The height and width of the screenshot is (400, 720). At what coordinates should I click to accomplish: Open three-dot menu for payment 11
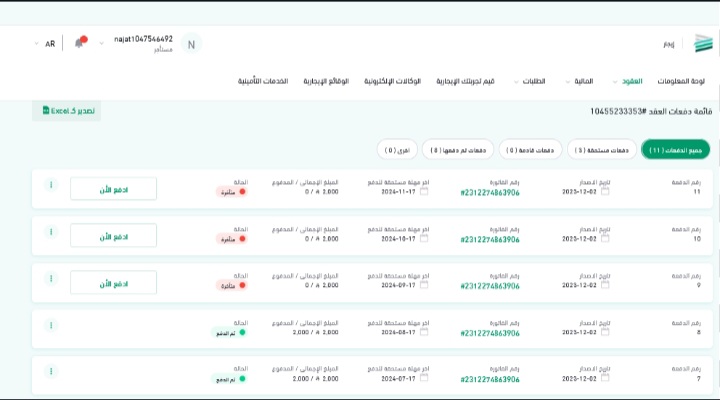tap(51, 185)
